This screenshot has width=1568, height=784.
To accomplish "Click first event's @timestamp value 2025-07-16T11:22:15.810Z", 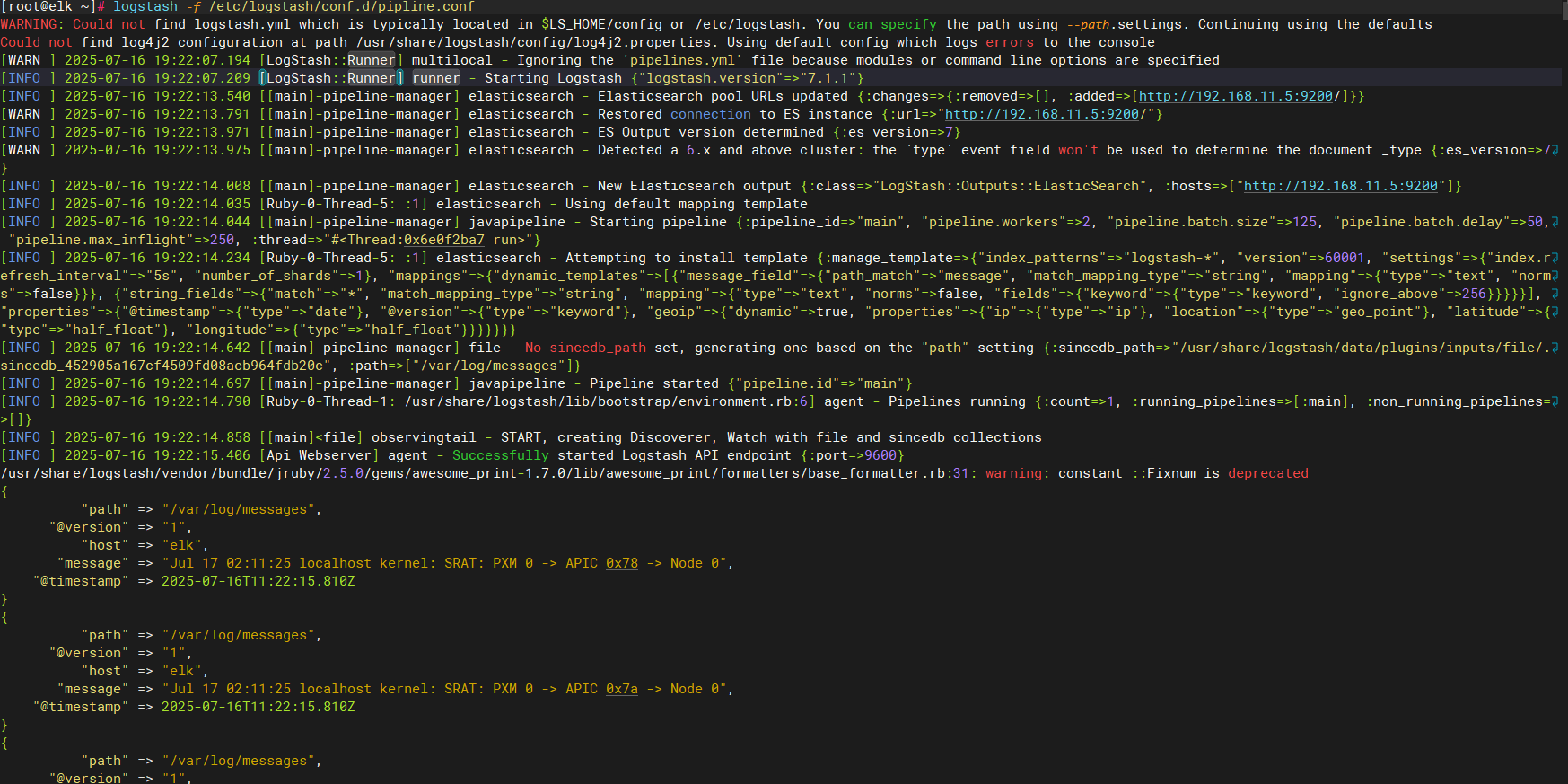I will click(258, 581).
